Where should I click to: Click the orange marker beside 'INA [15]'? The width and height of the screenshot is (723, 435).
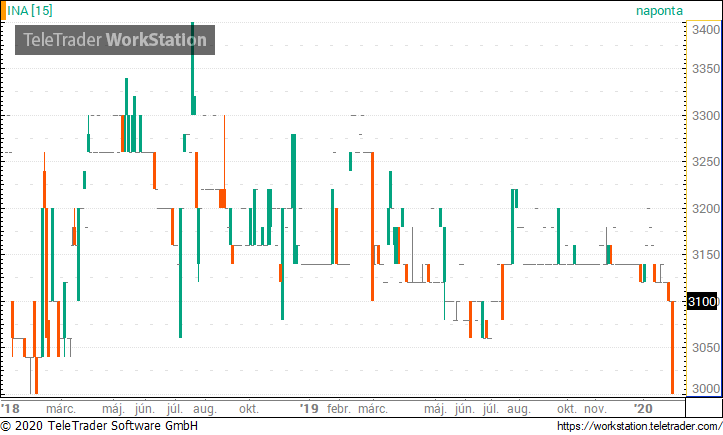(x=3, y=11)
